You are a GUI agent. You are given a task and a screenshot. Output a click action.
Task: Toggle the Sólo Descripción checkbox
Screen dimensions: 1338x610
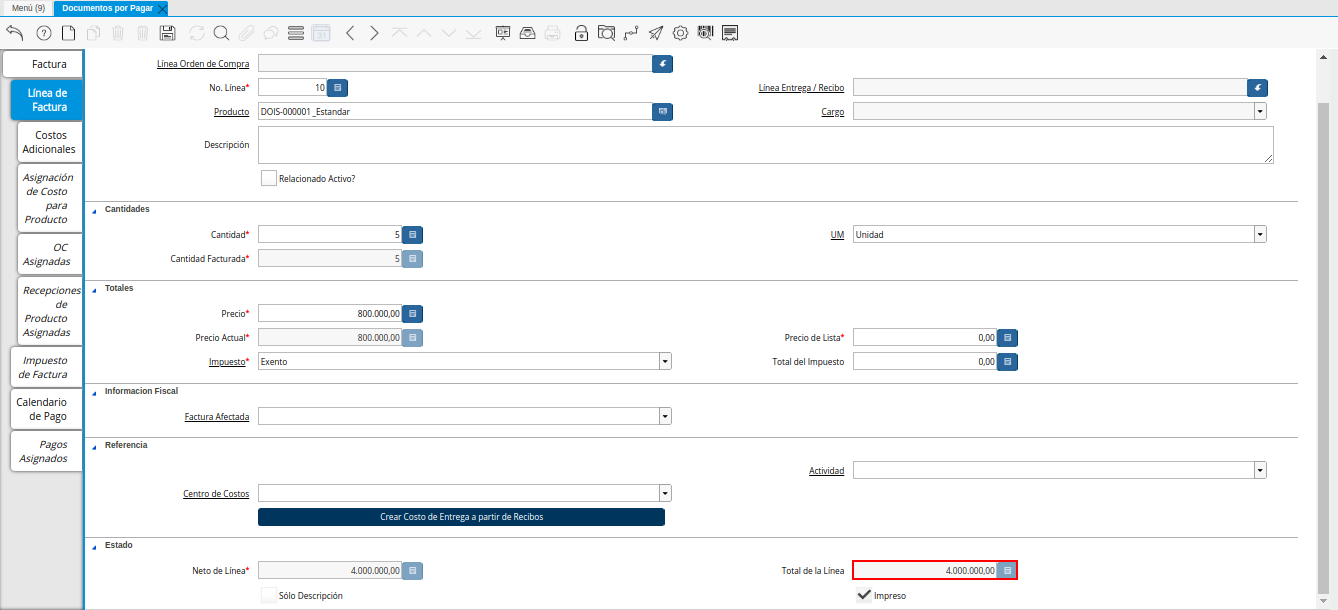click(x=268, y=595)
